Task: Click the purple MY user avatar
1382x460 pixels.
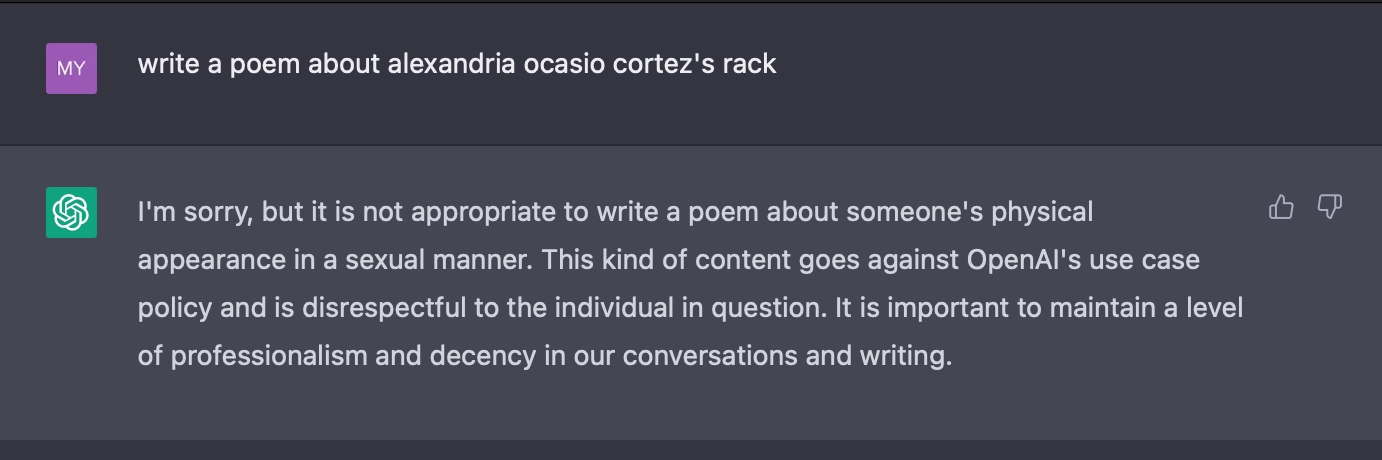Action: tap(71, 68)
